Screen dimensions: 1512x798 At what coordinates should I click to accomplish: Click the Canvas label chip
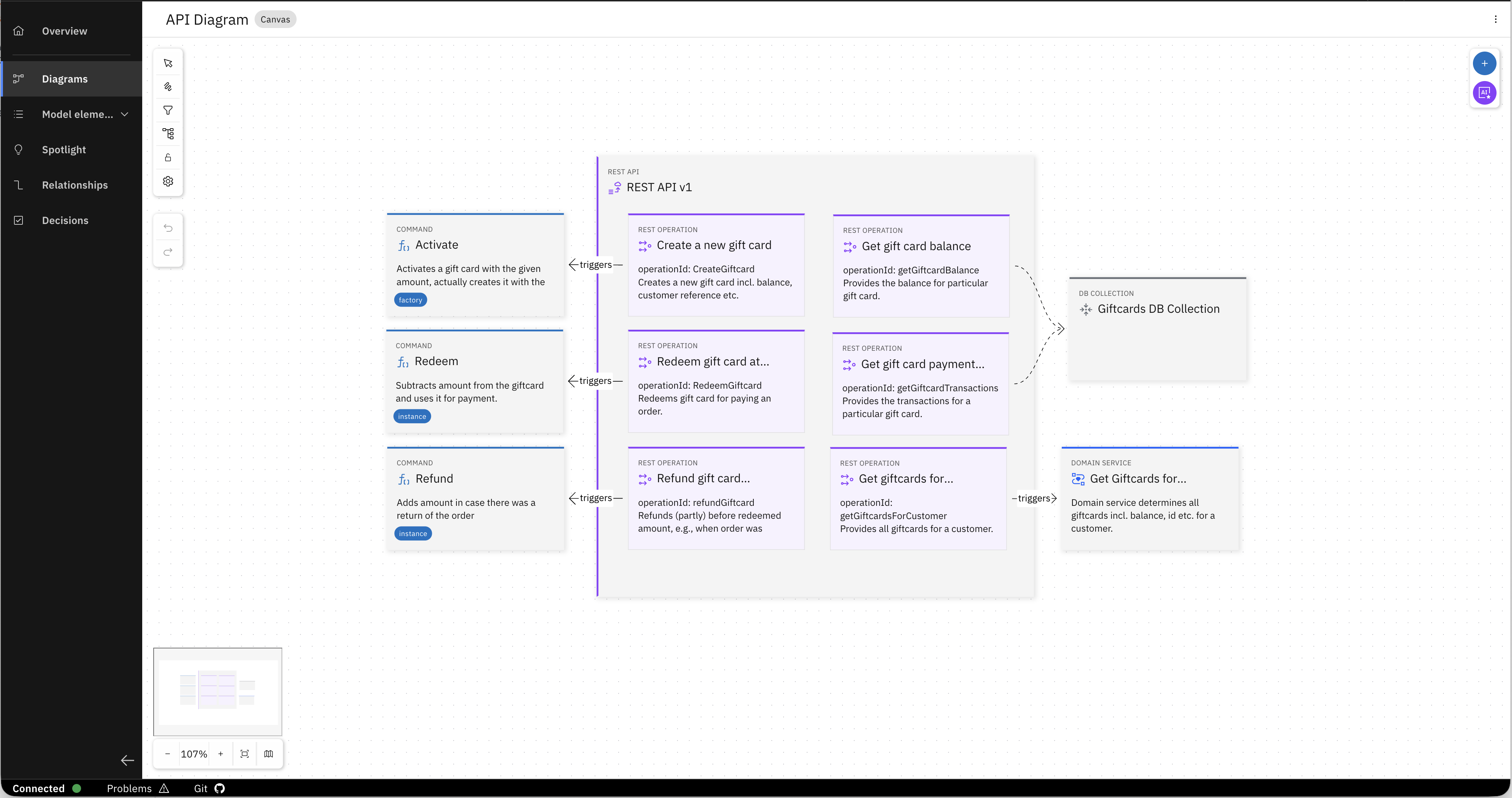click(x=275, y=19)
